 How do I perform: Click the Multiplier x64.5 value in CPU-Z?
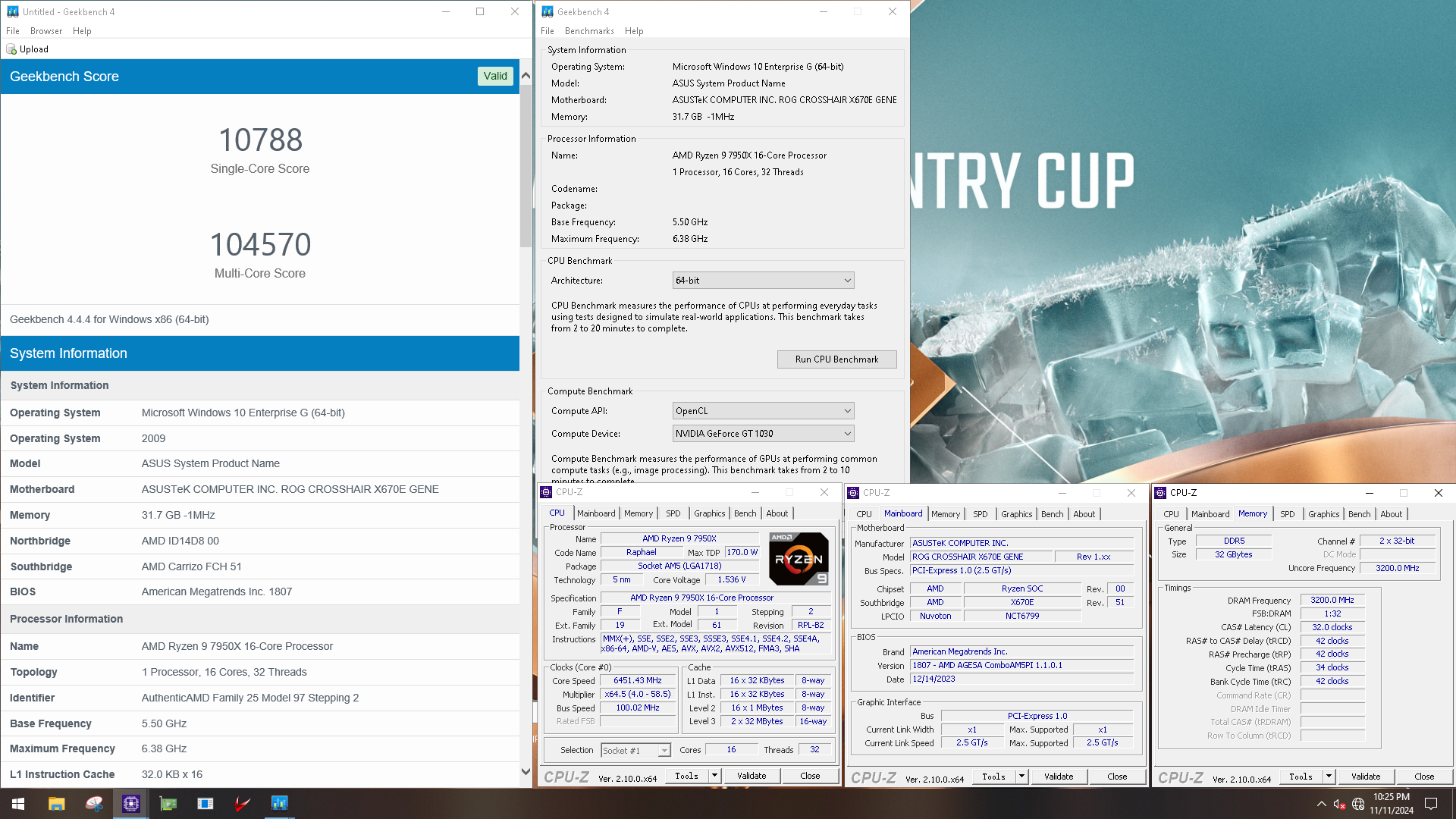coord(638,695)
